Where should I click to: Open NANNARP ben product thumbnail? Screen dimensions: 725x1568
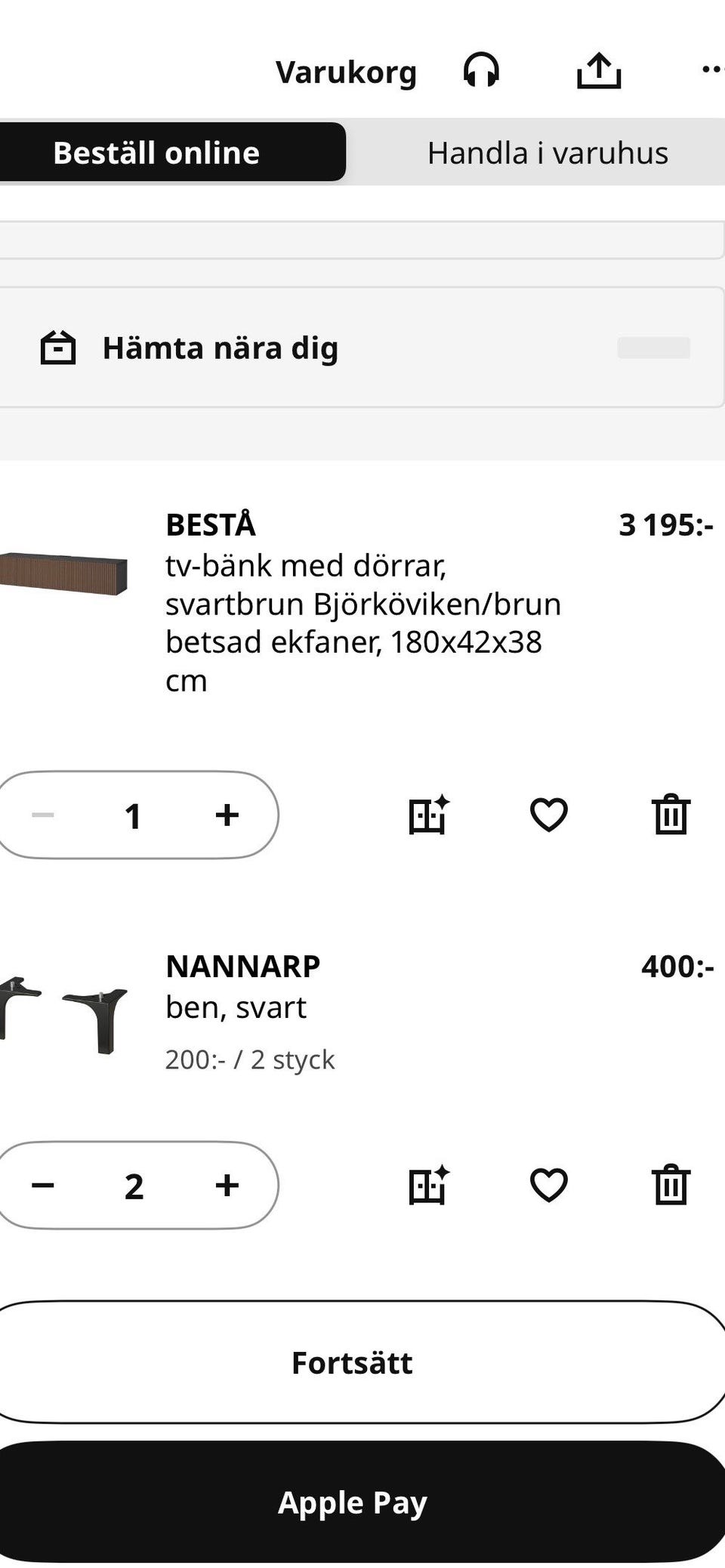tap(63, 1015)
